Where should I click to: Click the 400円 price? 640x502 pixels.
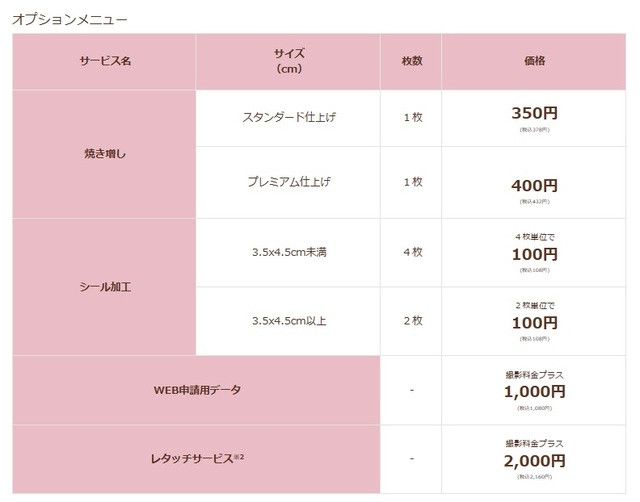[534, 186]
